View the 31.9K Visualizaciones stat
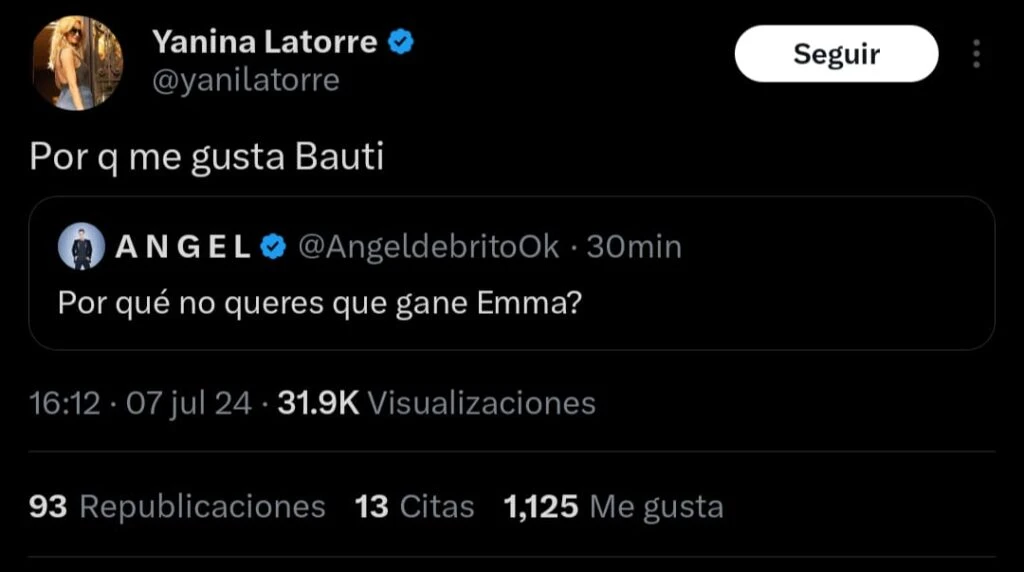 [436, 403]
